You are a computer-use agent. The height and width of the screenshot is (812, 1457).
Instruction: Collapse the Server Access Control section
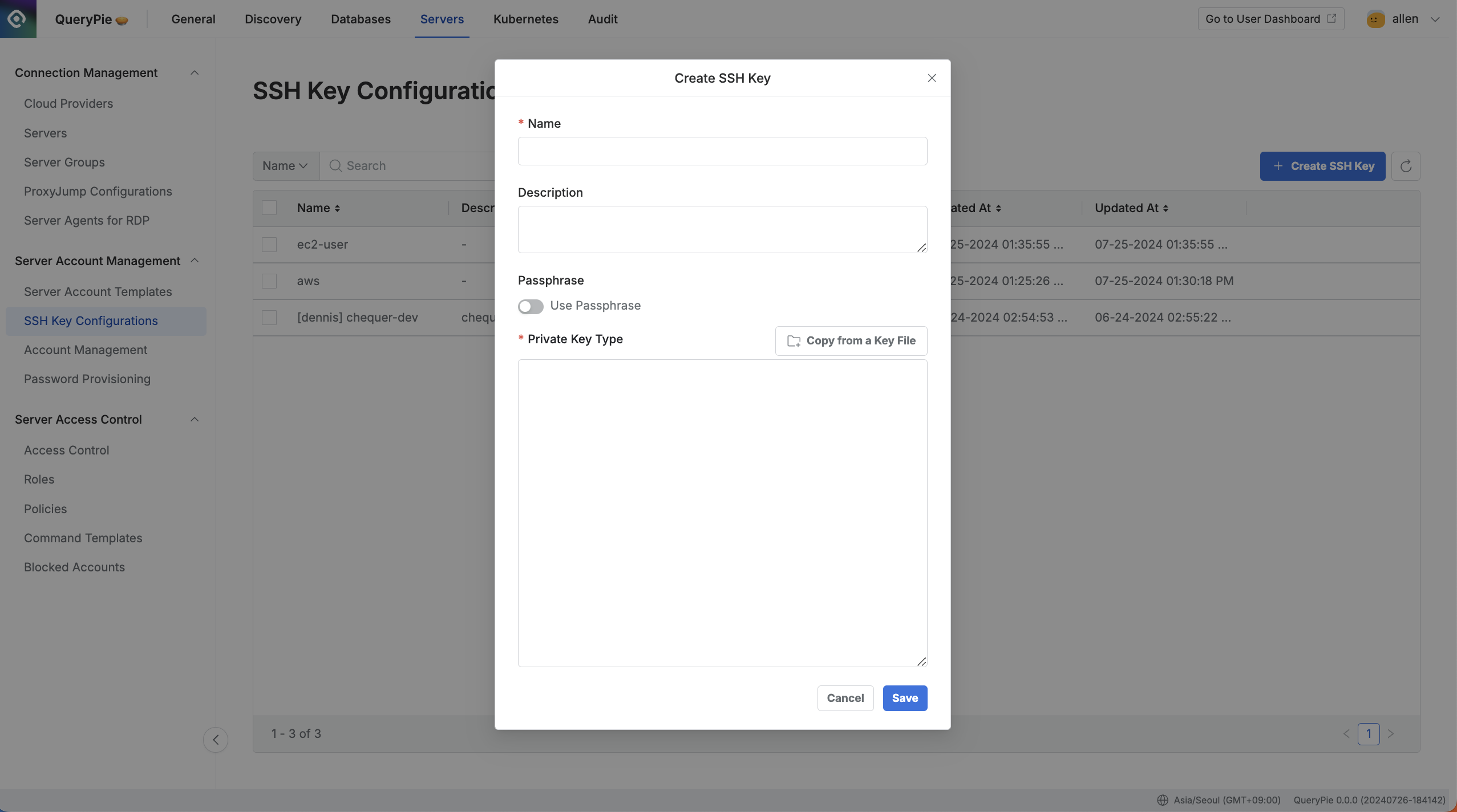195,420
